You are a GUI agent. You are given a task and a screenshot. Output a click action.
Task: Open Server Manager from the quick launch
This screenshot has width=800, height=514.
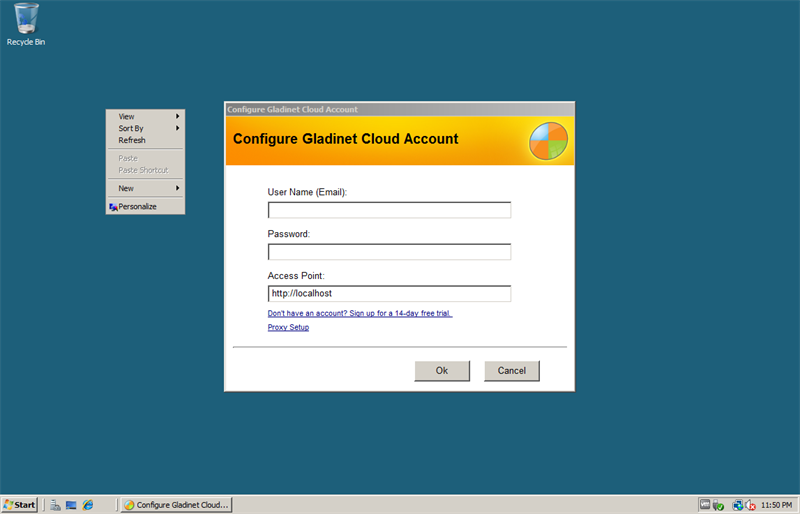[55, 505]
